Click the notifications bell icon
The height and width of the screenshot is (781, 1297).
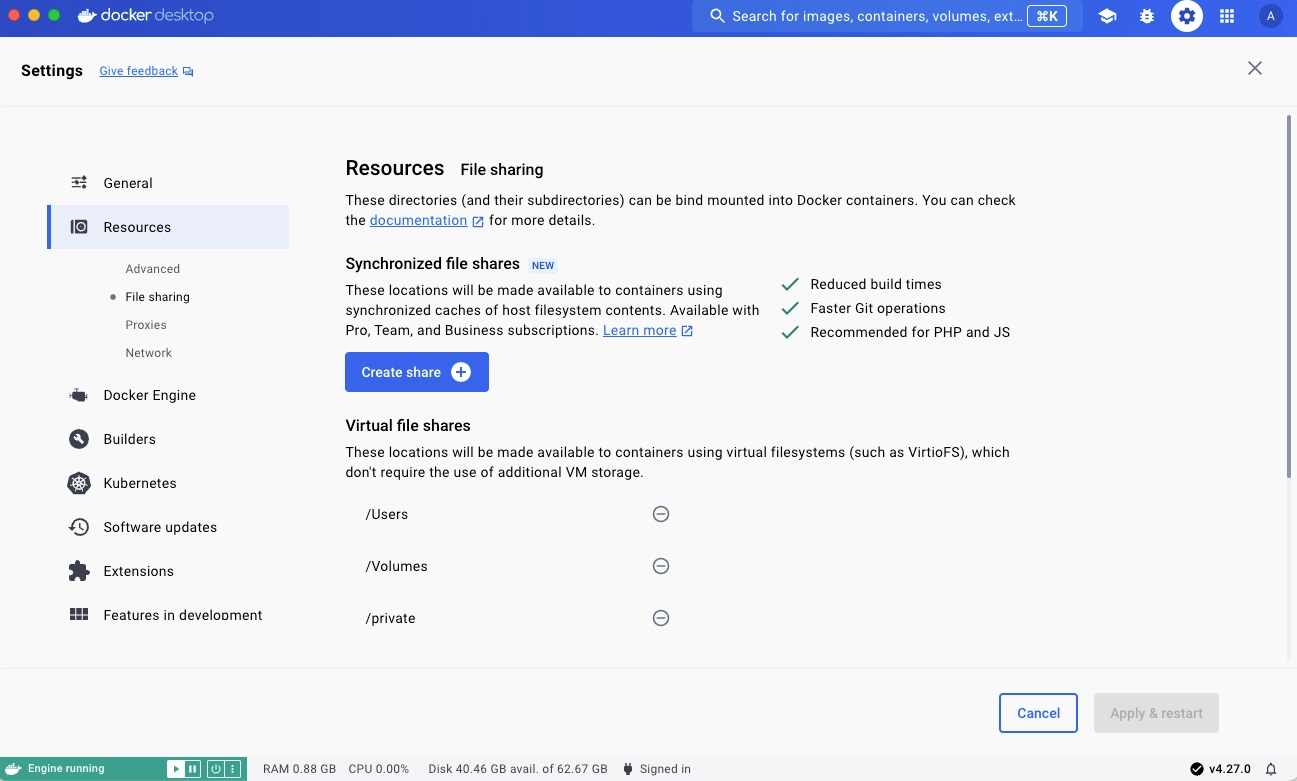tap(1271, 769)
